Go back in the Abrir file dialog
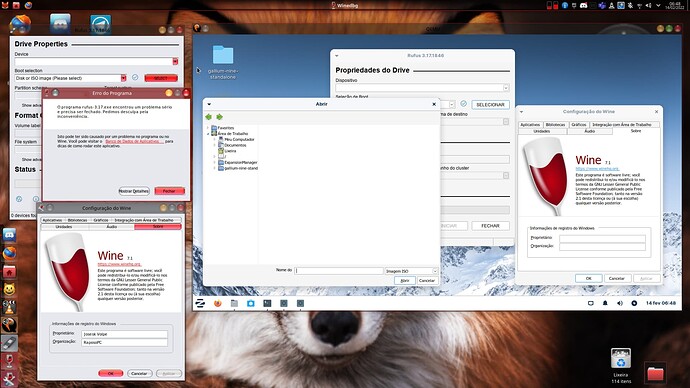 tap(209, 117)
